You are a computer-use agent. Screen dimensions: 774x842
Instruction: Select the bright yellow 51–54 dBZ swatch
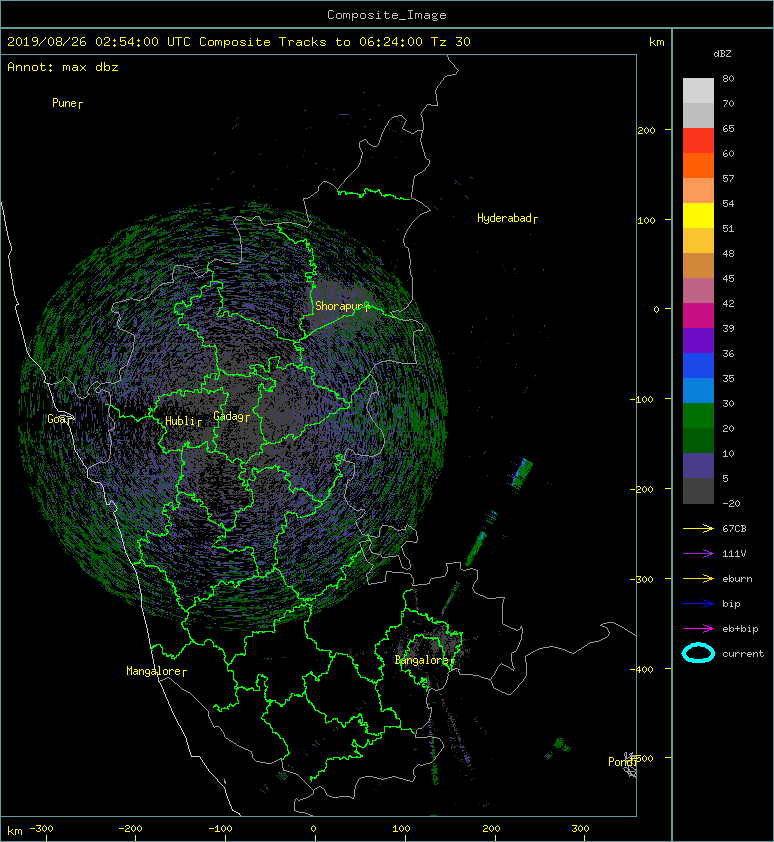click(x=698, y=216)
